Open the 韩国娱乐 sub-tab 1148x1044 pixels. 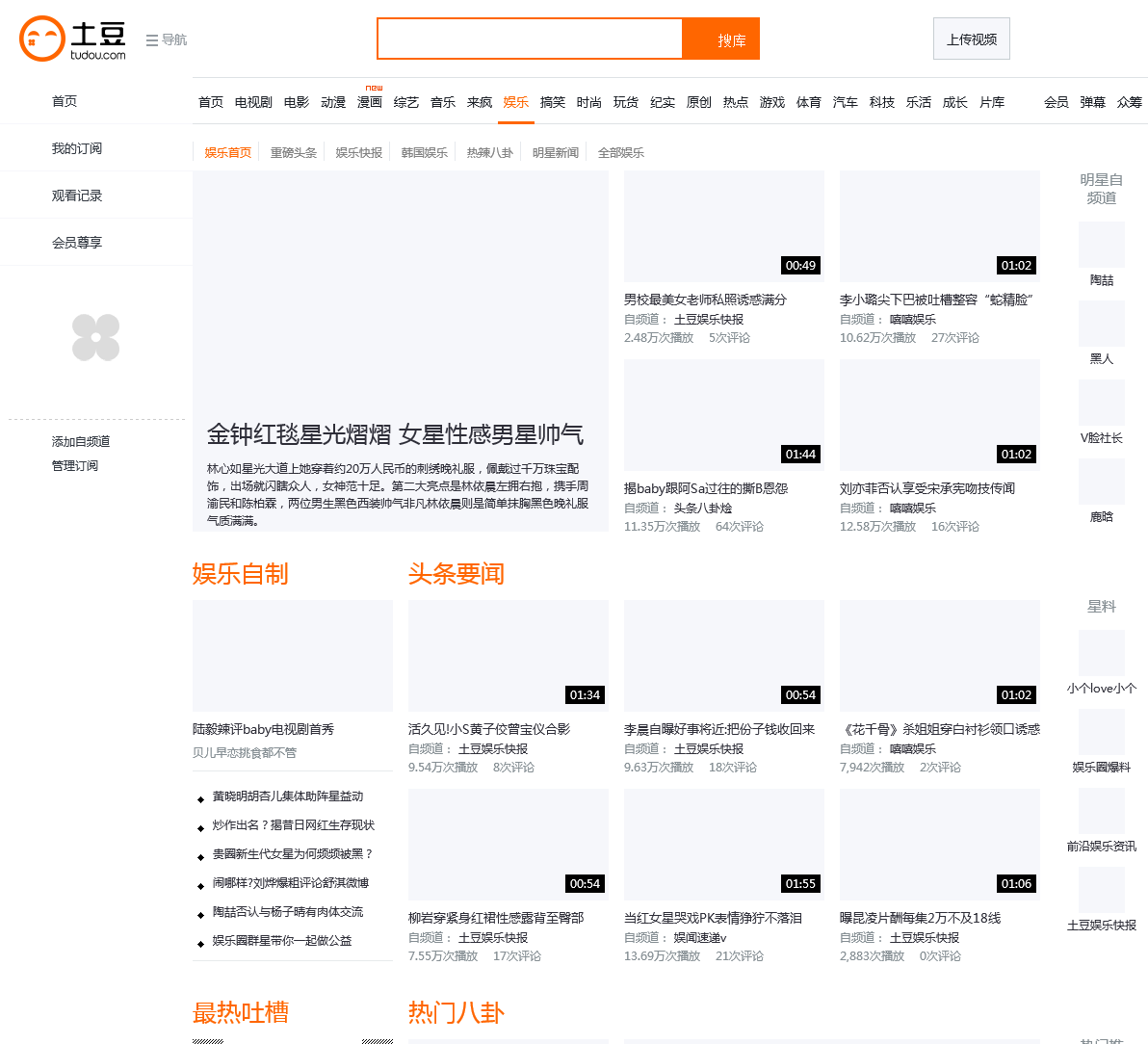click(425, 152)
